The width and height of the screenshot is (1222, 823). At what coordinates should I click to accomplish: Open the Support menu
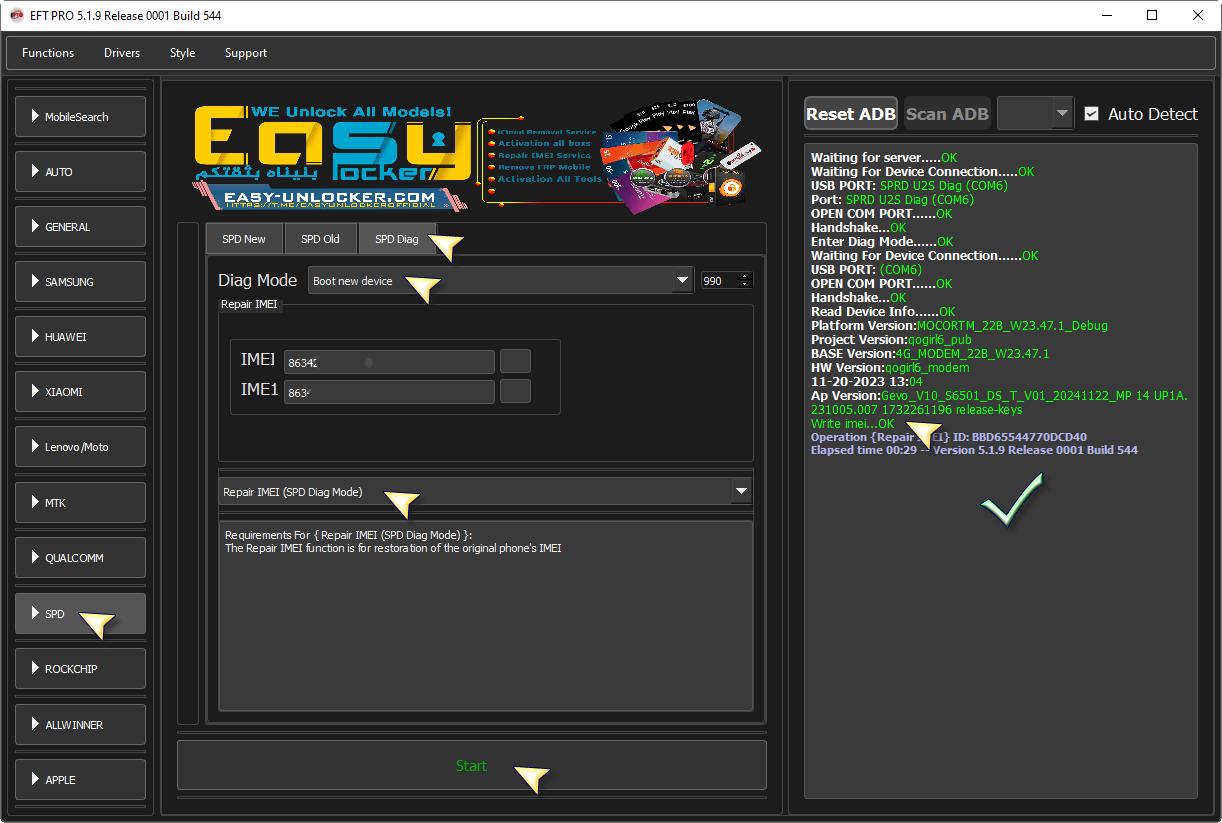pos(246,53)
